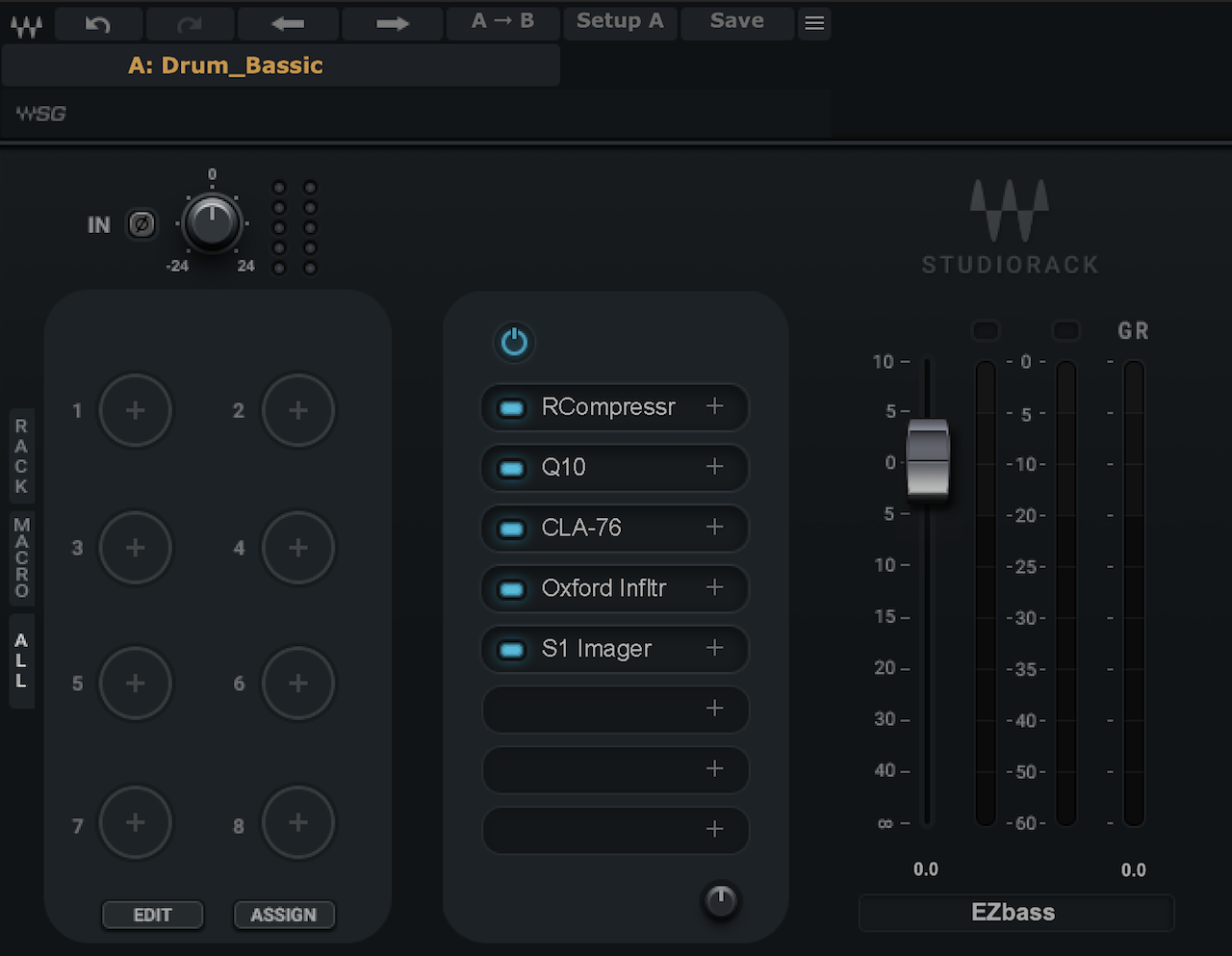Undo the last change
This screenshot has height=956, width=1232.
[98, 24]
